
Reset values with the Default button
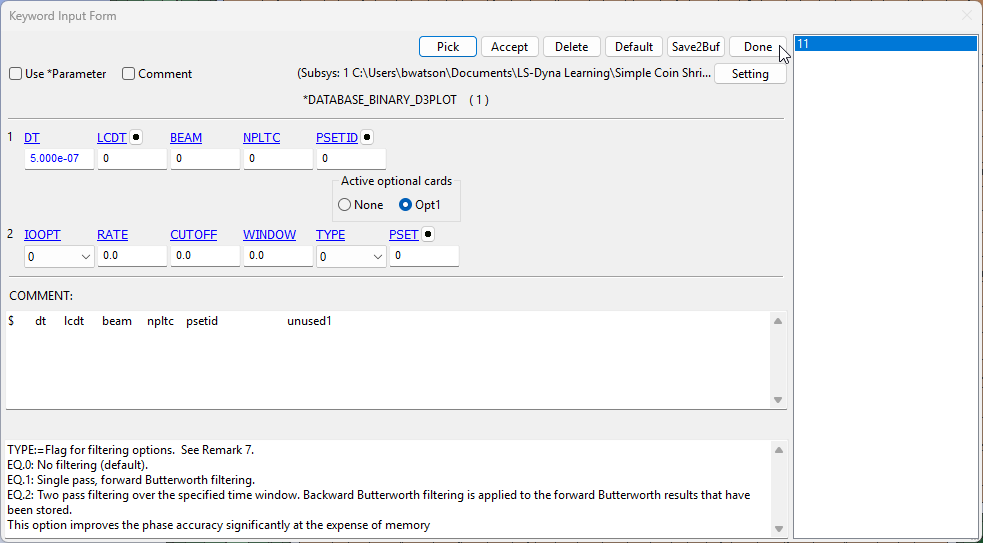tap(634, 47)
